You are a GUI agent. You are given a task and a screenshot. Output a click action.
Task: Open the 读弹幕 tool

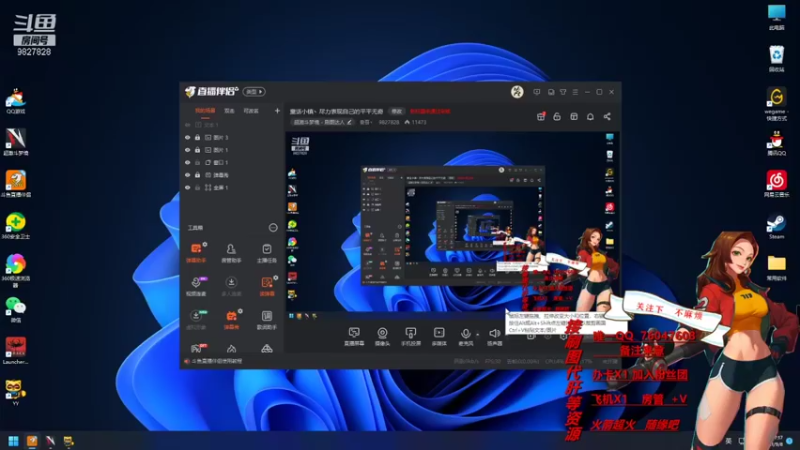266,286
